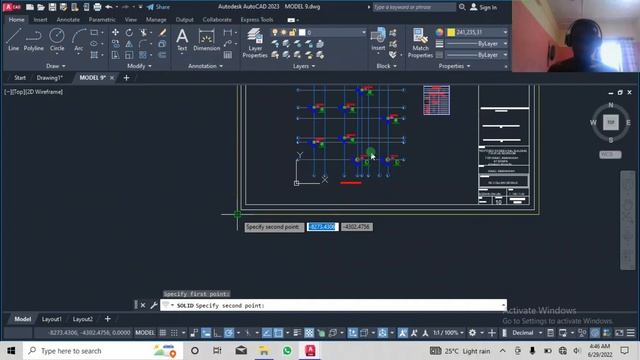Click the MODEL space button in status bar
The image size is (640, 360).
click(x=145, y=333)
